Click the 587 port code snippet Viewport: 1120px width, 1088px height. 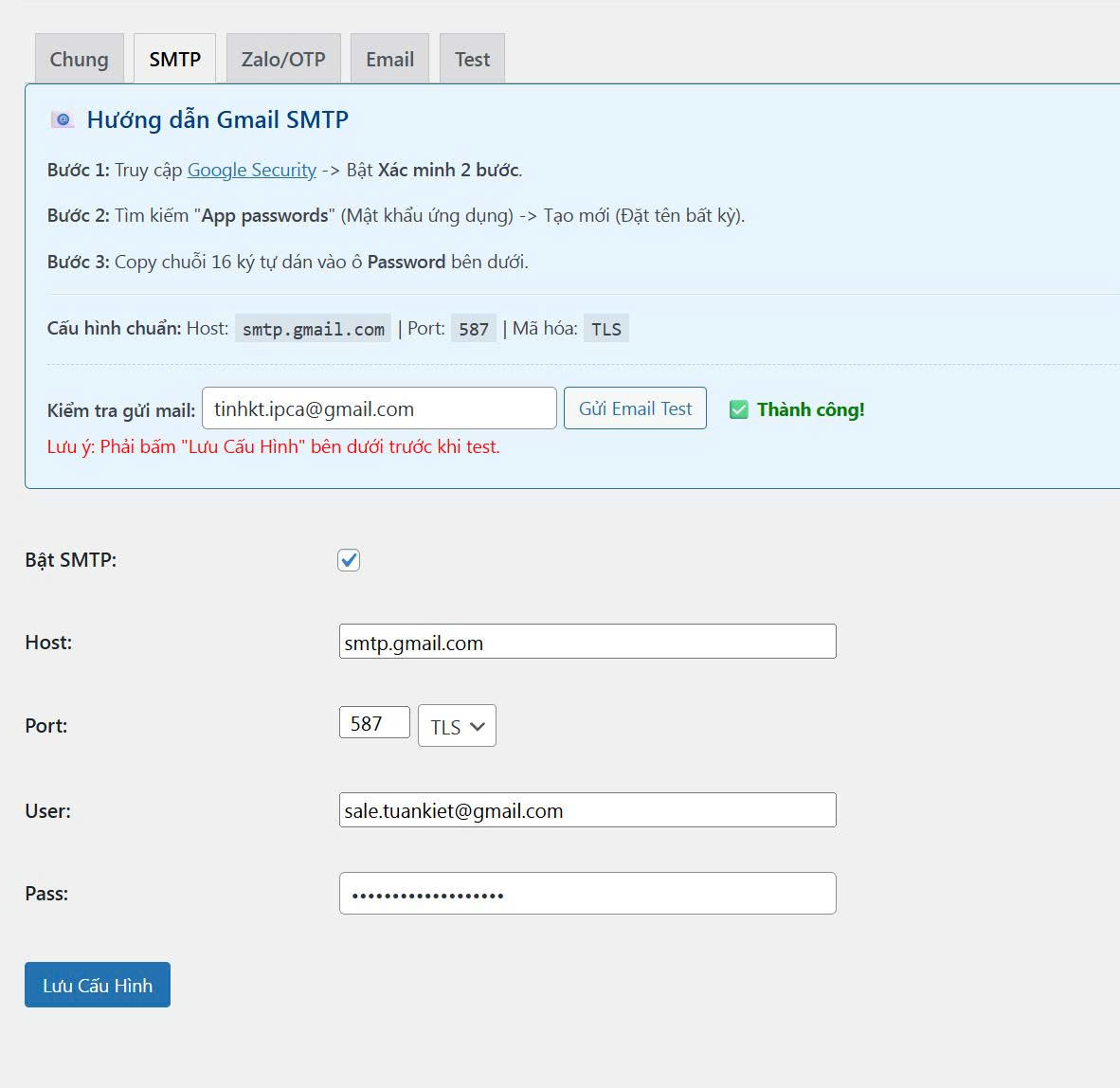coord(473,329)
